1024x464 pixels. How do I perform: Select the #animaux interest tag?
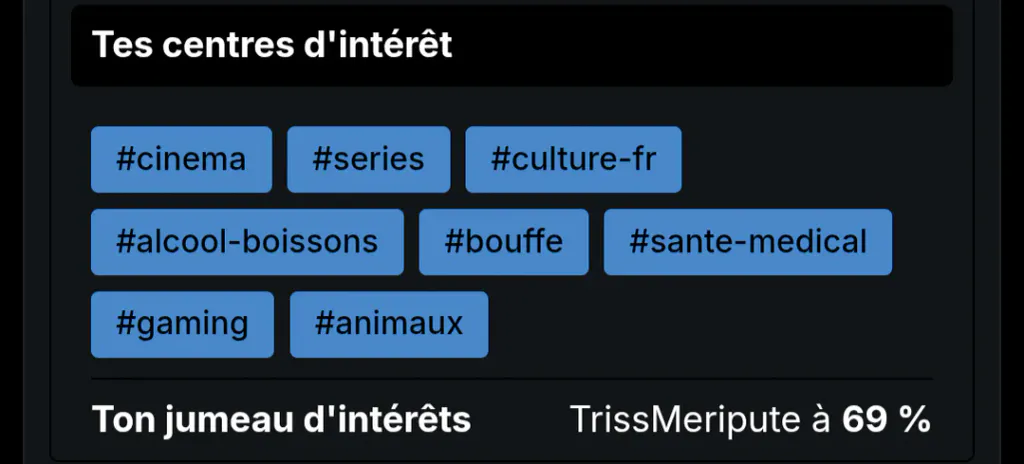[389, 324]
